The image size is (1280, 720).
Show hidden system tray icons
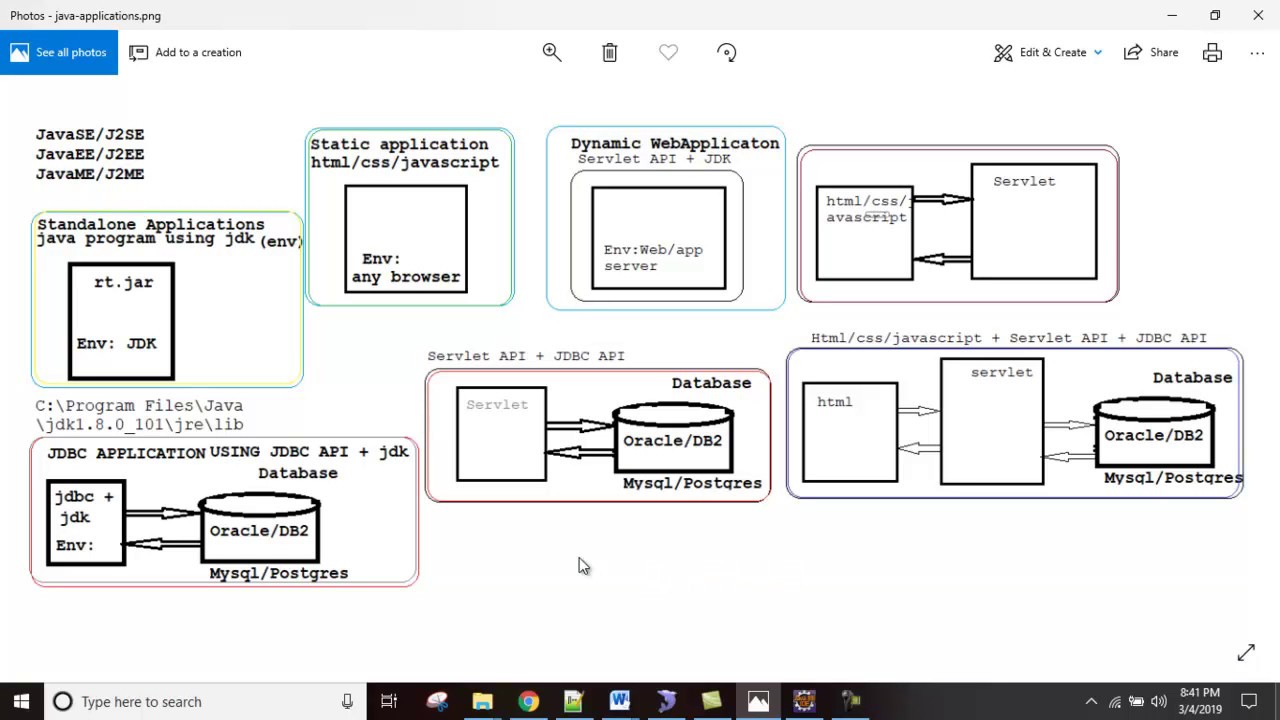[1091, 701]
